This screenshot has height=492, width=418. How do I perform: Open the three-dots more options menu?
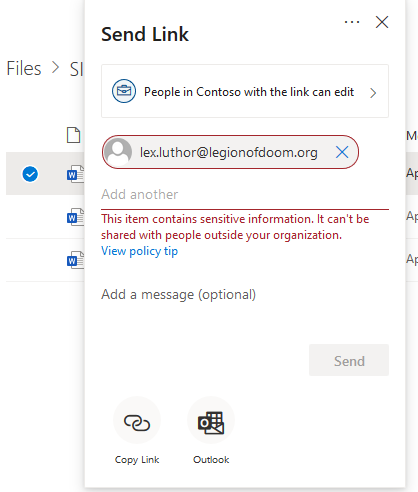coord(352,22)
